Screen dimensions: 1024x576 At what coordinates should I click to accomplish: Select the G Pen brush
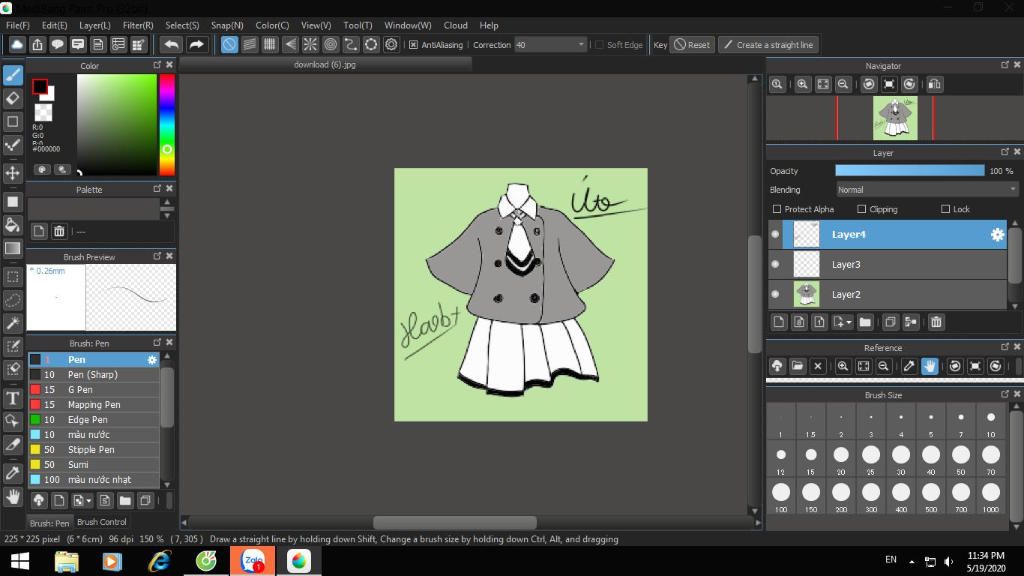(x=94, y=390)
